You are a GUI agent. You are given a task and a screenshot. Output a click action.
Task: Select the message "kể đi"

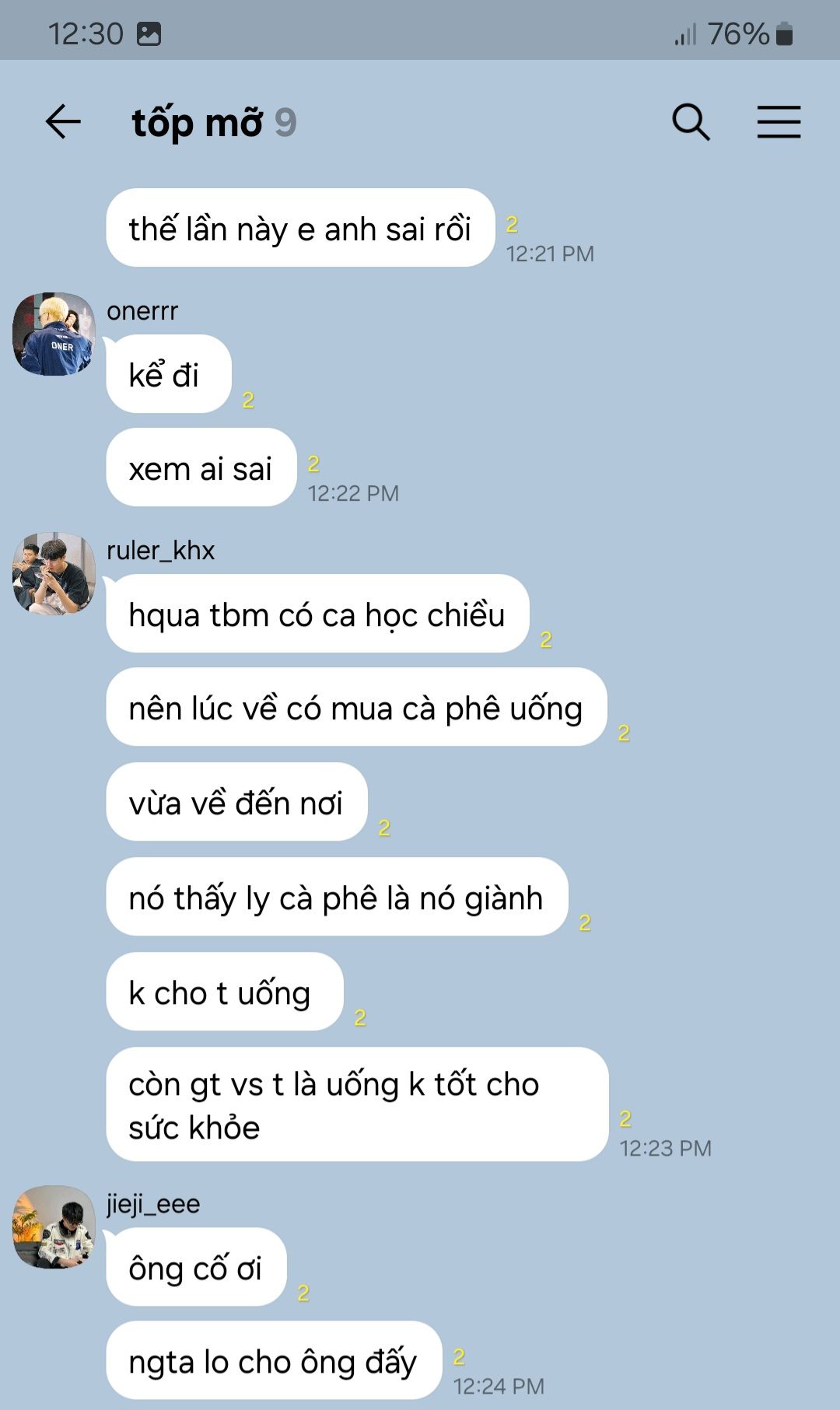[169, 374]
